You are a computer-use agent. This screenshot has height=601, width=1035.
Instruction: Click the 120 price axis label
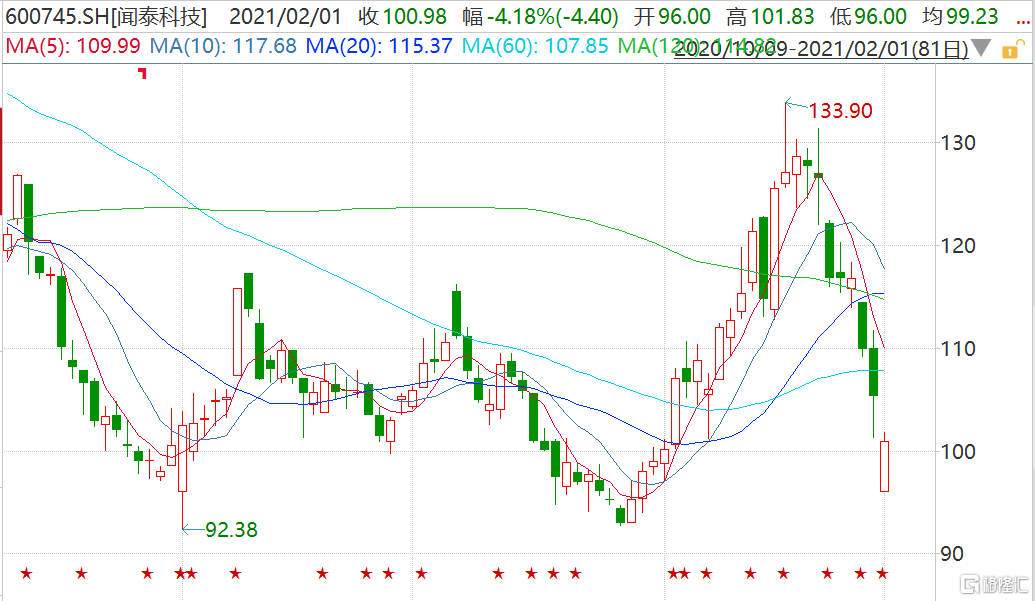click(958, 246)
